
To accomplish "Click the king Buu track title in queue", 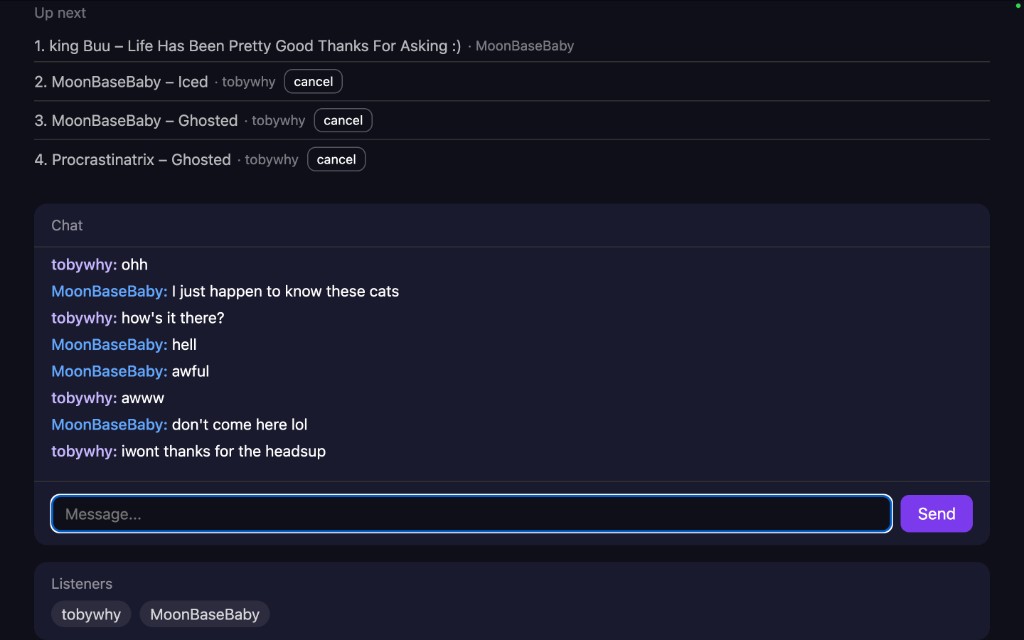I will [x=254, y=46].
